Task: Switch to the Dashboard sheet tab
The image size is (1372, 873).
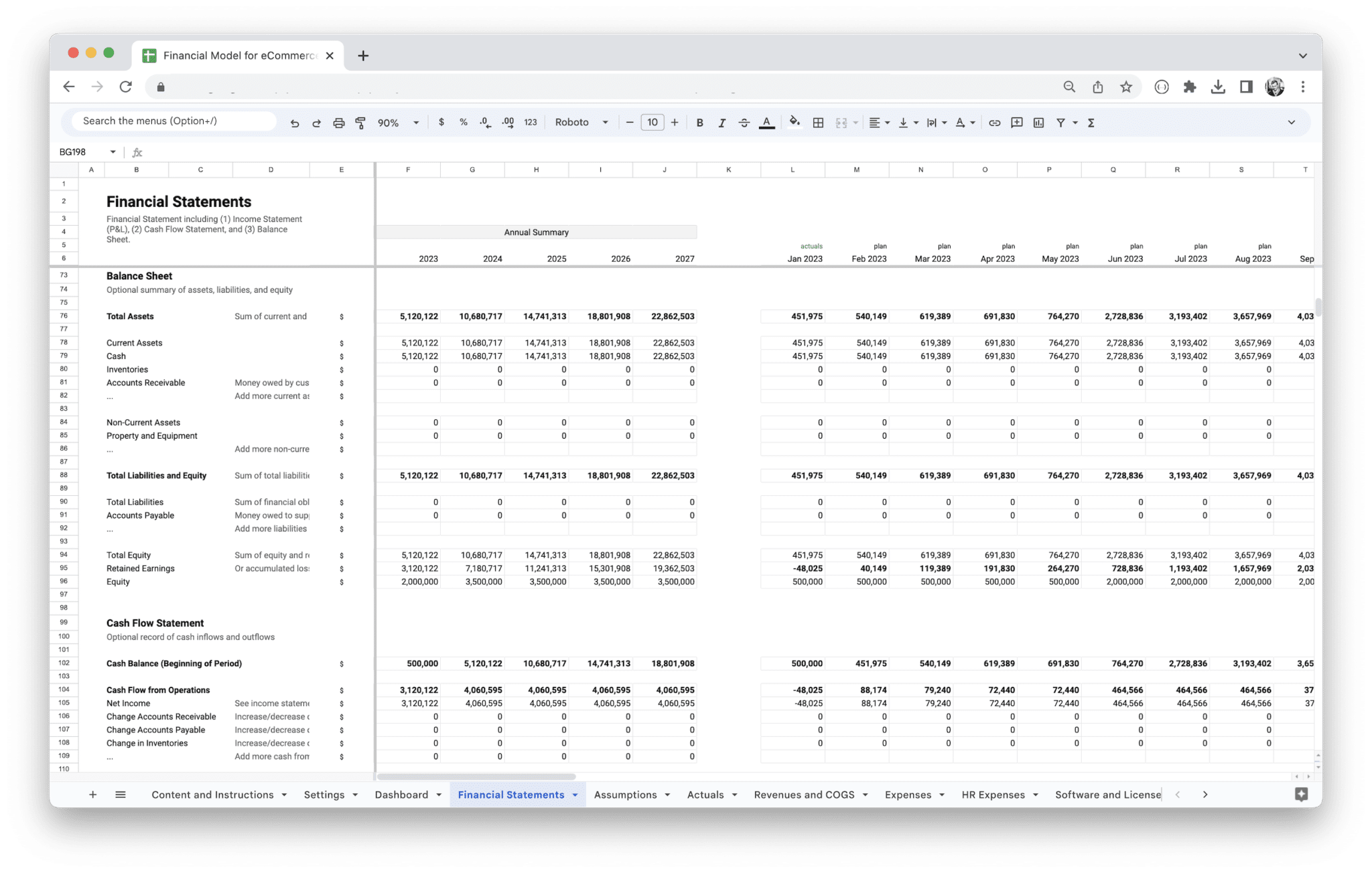Action: (402, 795)
